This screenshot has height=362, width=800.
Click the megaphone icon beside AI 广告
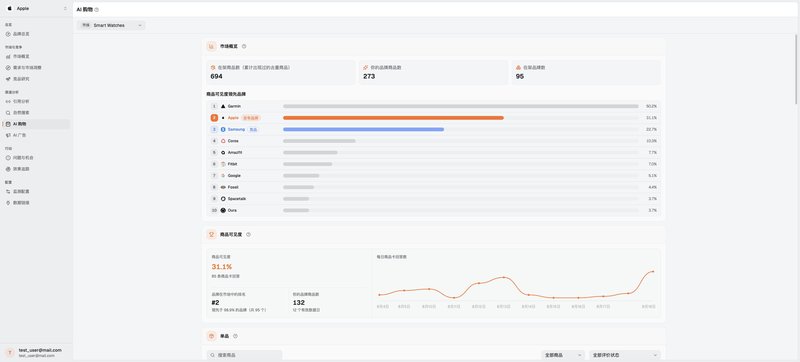(8, 135)
